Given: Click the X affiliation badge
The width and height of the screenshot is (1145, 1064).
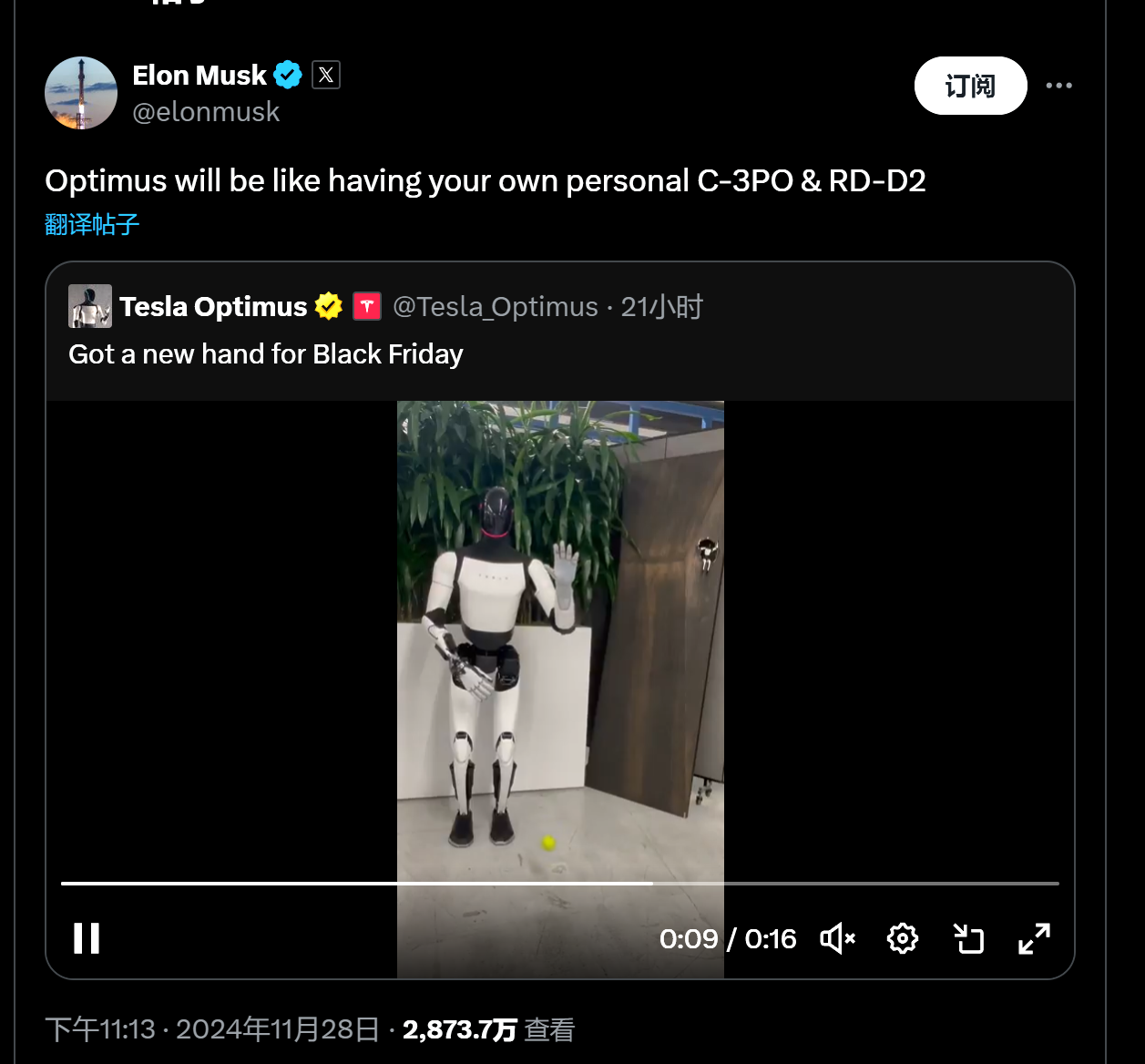Looking at the screenshot, I should pyautogui.click(x=326, y=75).
